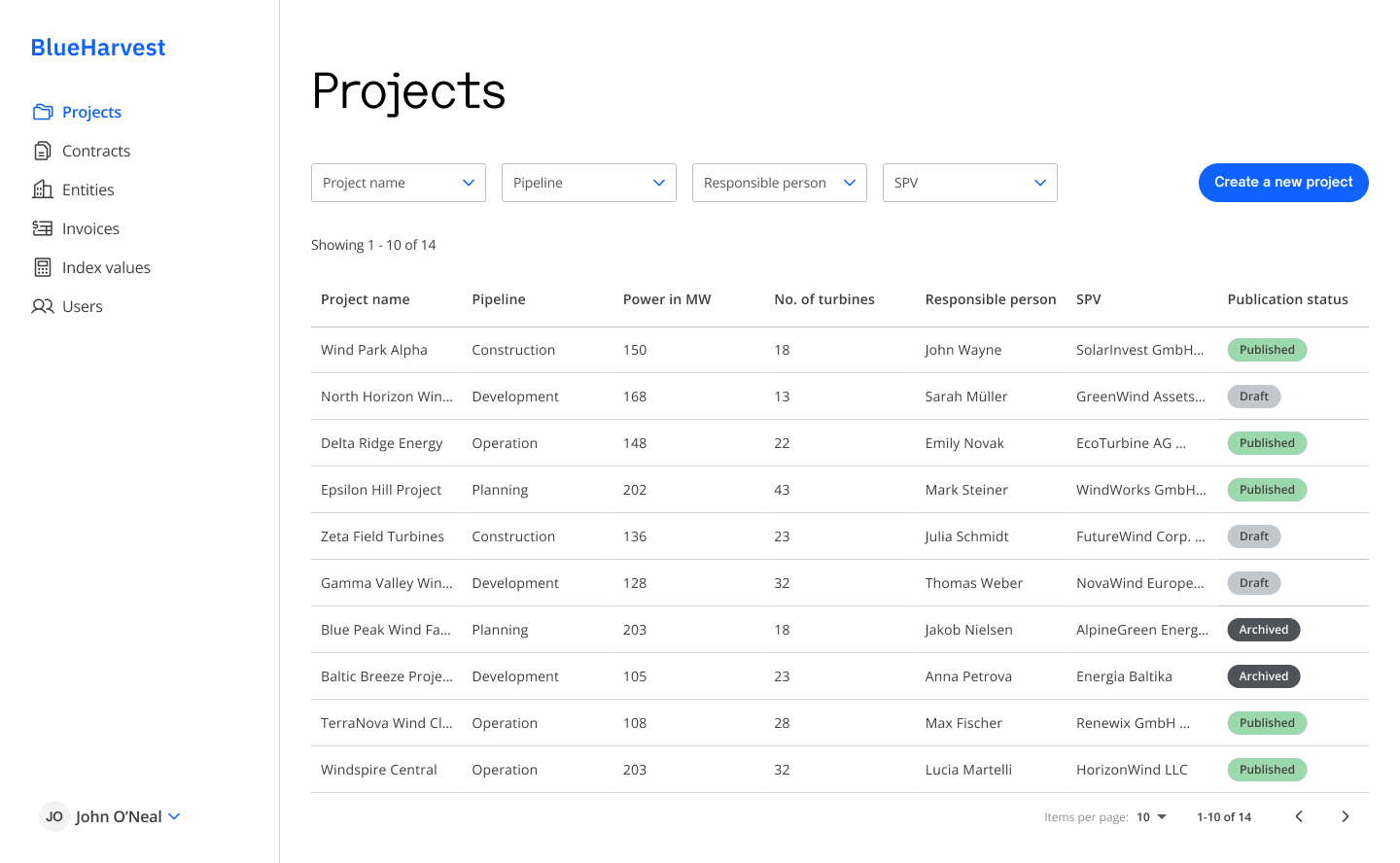This screenshot has width=1400, height=863.
Task: Go to next page using right arrow
Action: [1345, 816]
